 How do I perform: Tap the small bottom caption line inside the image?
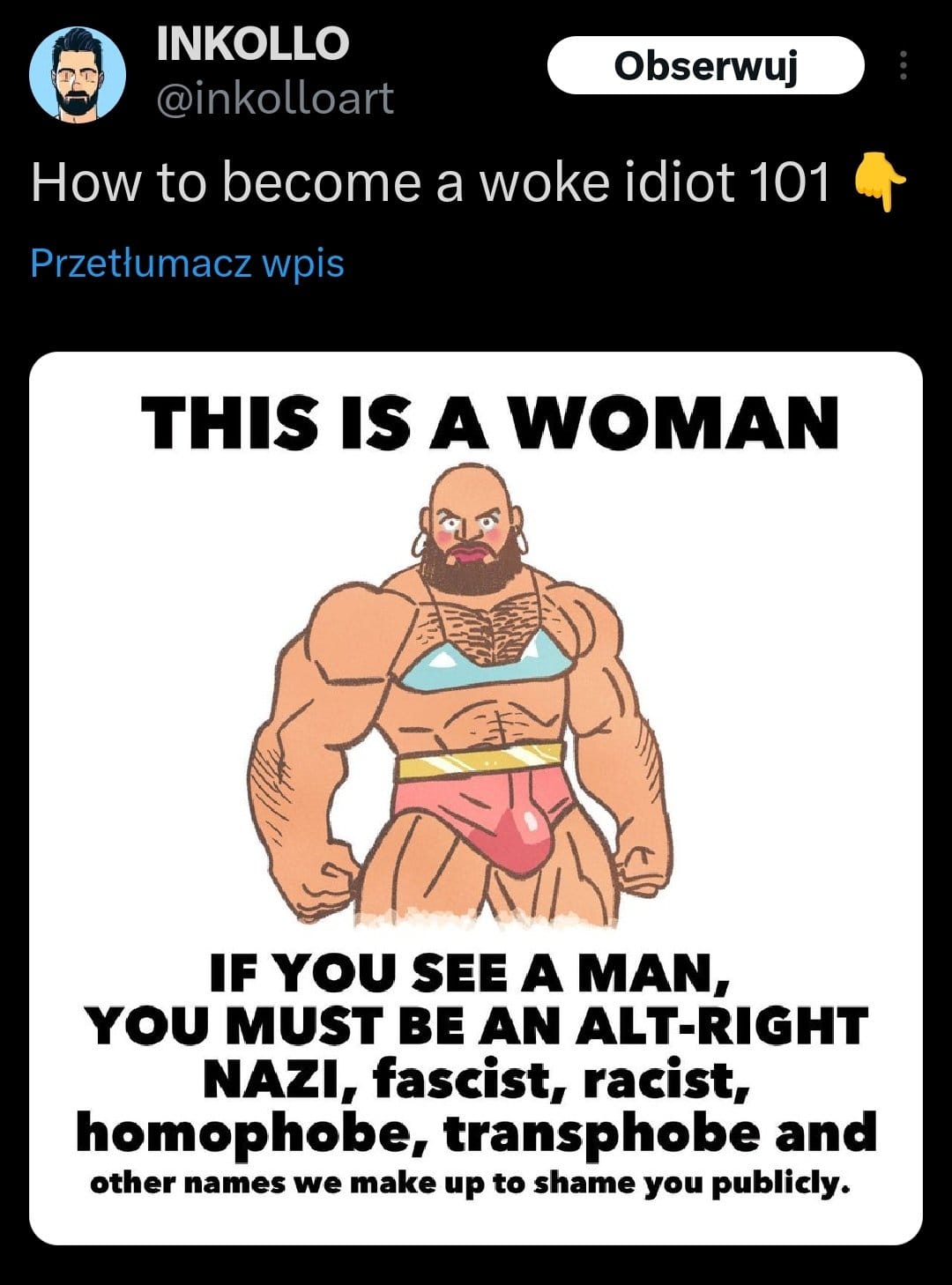[x=470, y=1182]
